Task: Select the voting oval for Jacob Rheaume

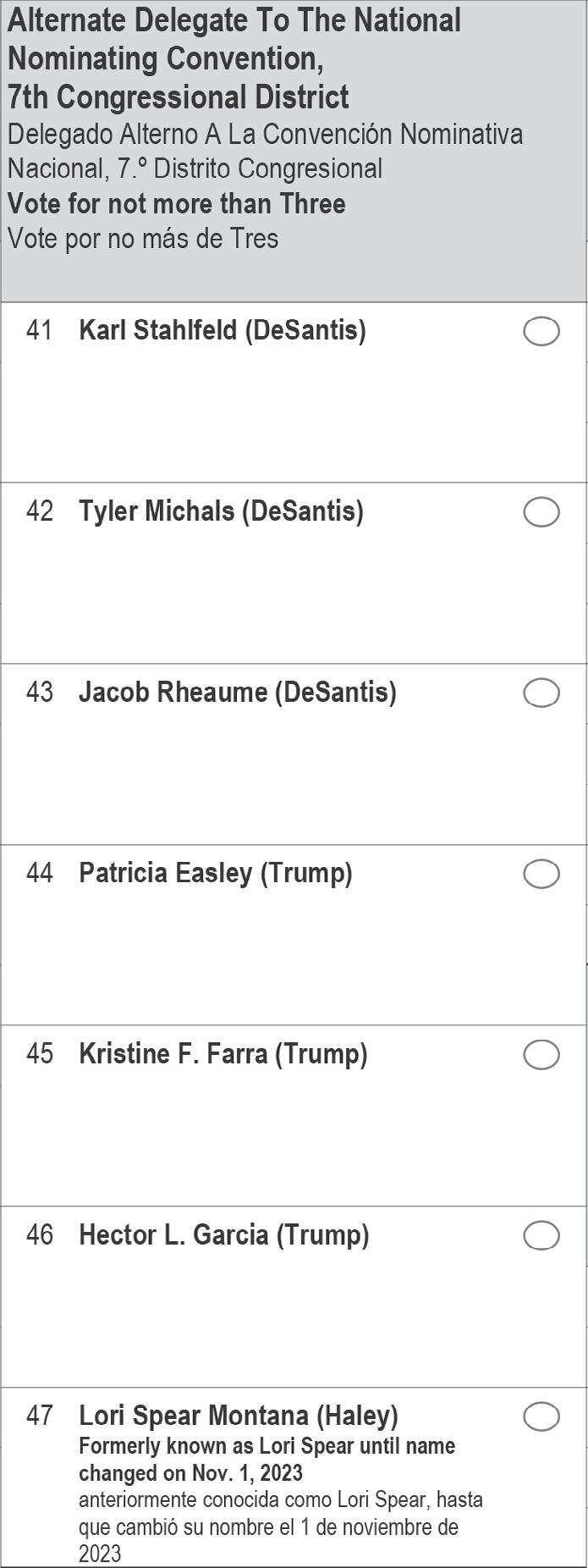Action: coord(541,693)
